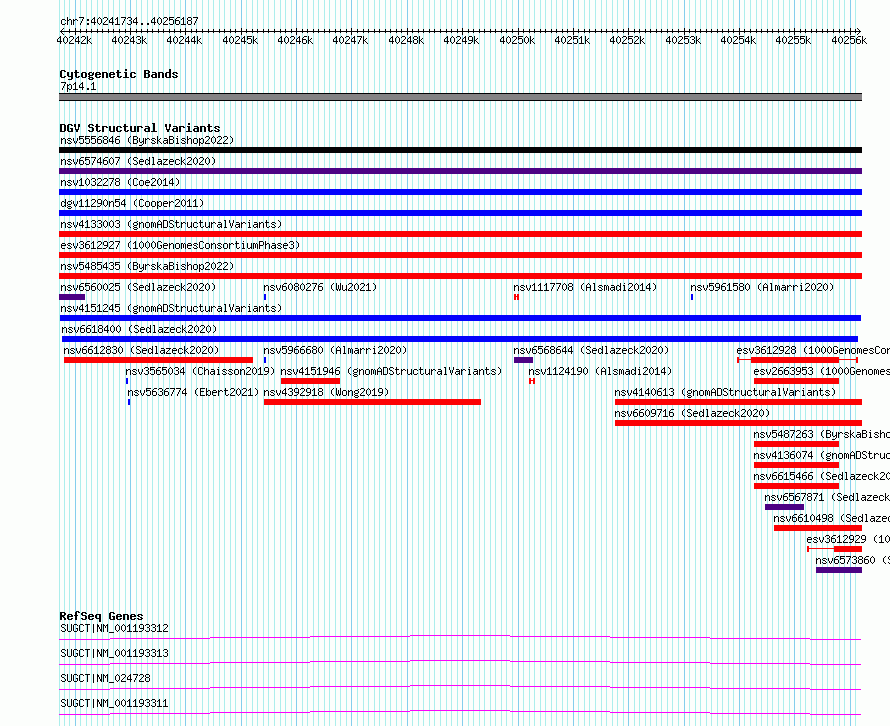Image resolution: width=890 pixels, height=726 pixels.
Task: Open nsv6618400 (Sedlazeck2020) label
Action: (139, 329)
